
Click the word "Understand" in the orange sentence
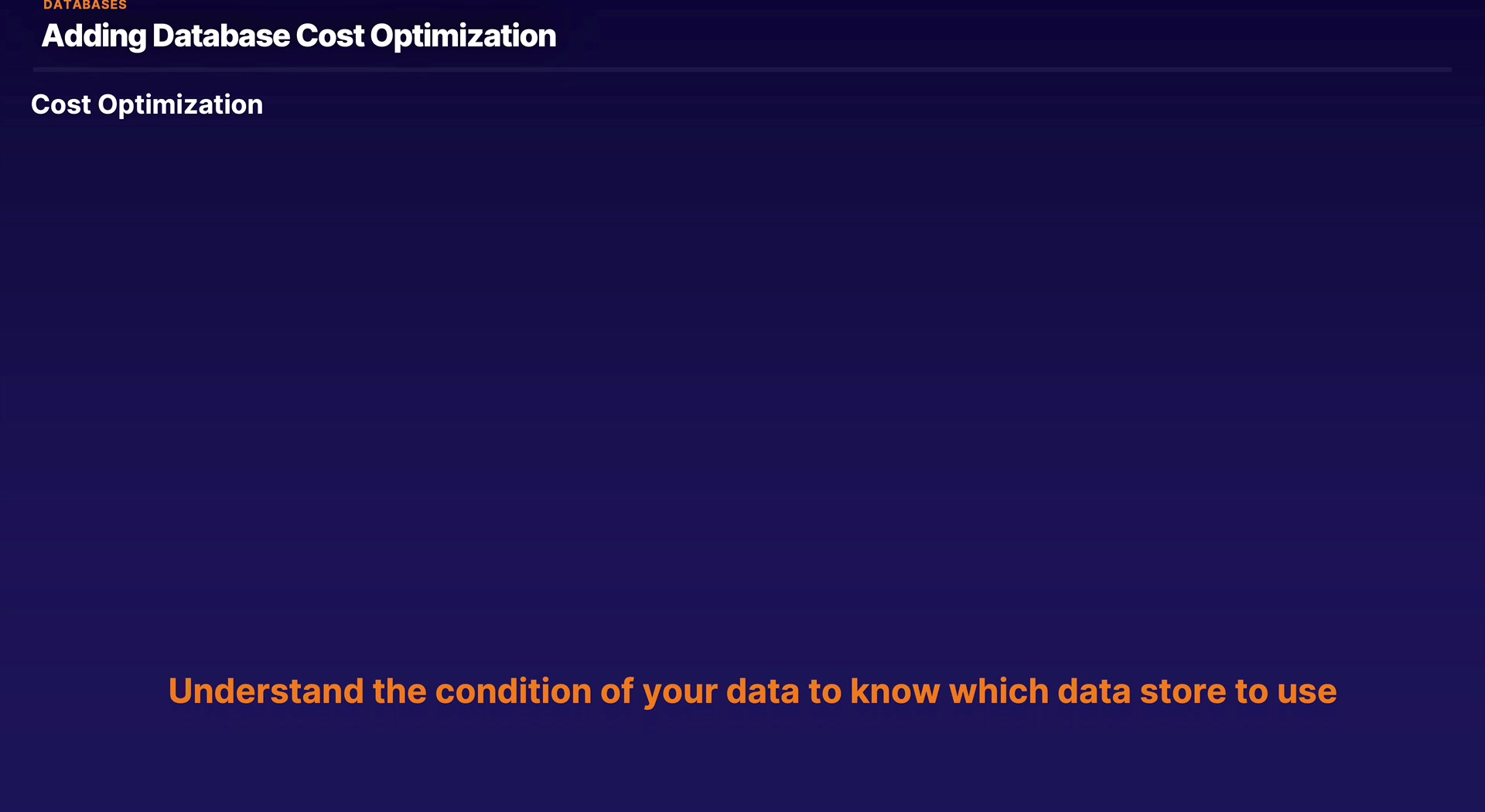tap(266, 691)
